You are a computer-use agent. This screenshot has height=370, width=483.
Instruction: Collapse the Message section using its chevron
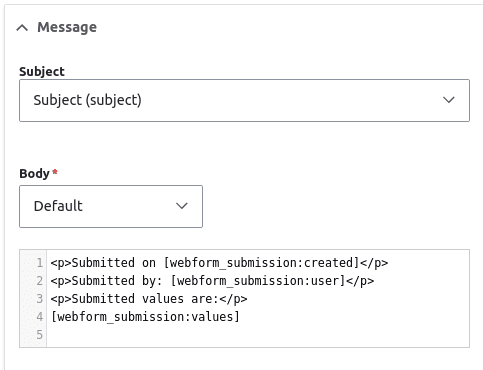(x=22, y=28)
